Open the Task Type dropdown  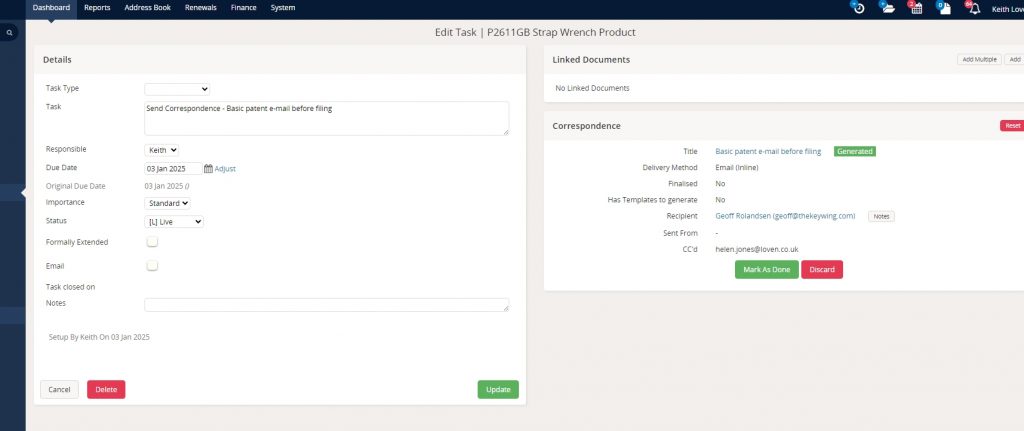click(177, 89)
